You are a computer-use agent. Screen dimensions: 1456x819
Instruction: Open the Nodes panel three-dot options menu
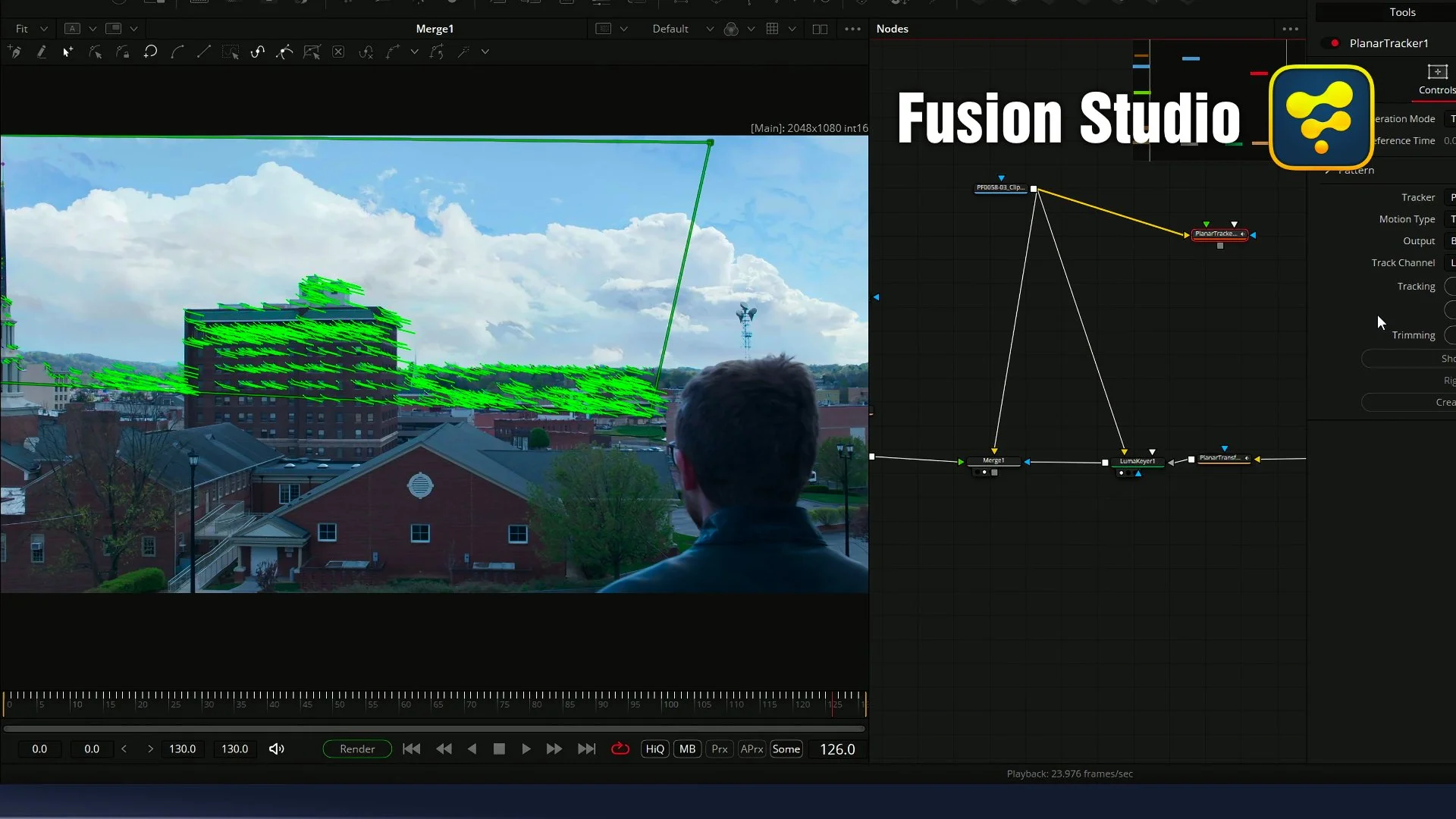coord(1290,29)
